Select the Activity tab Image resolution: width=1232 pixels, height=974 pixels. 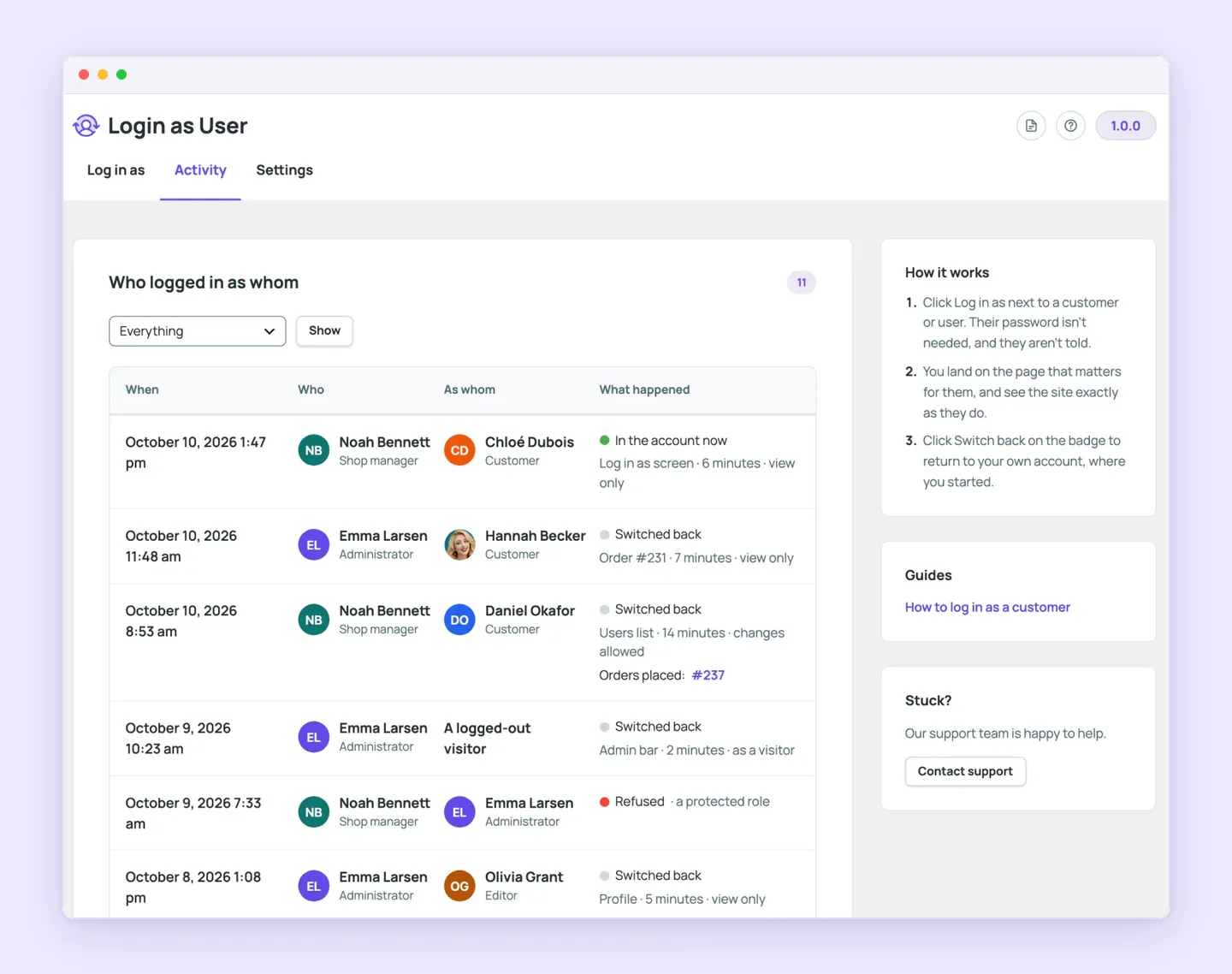[x=200, y=170]
